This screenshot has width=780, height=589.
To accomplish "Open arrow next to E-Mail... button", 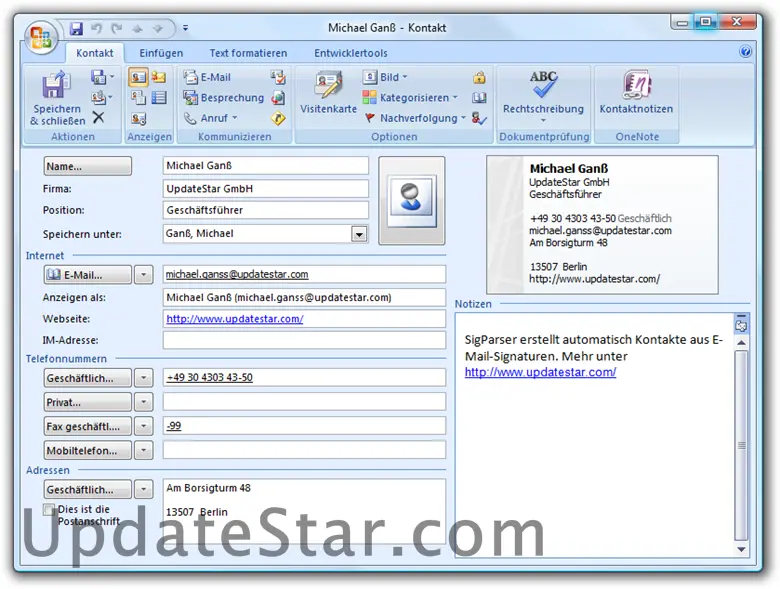I will [143, 275].
